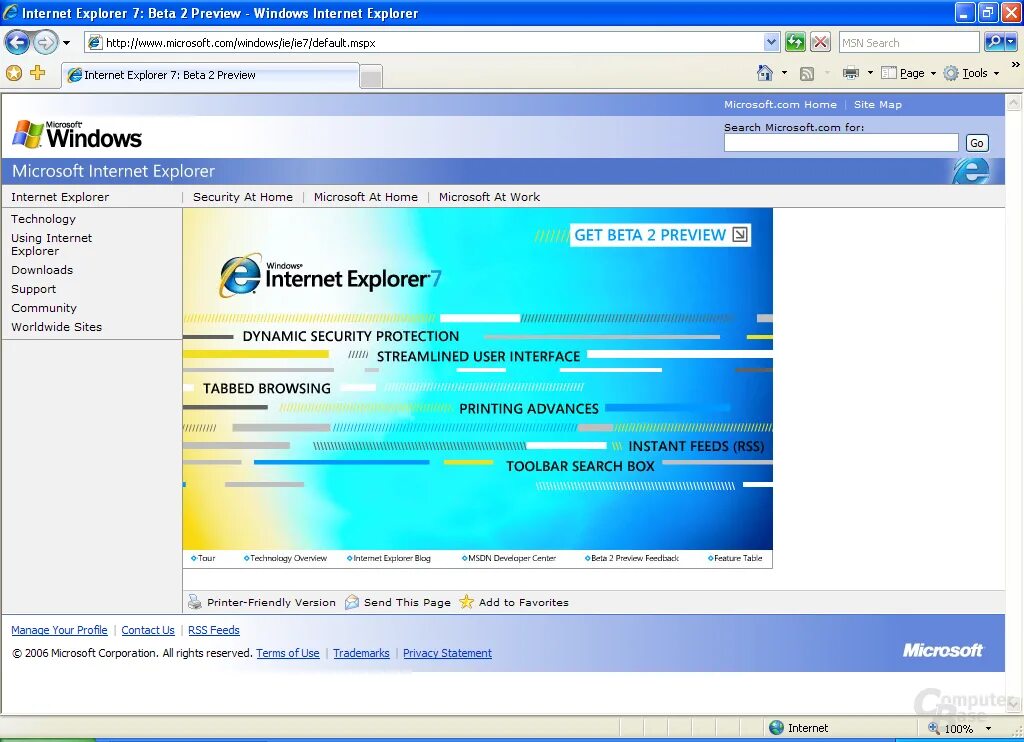Click the Contact Us link

(x=148, y=630)
